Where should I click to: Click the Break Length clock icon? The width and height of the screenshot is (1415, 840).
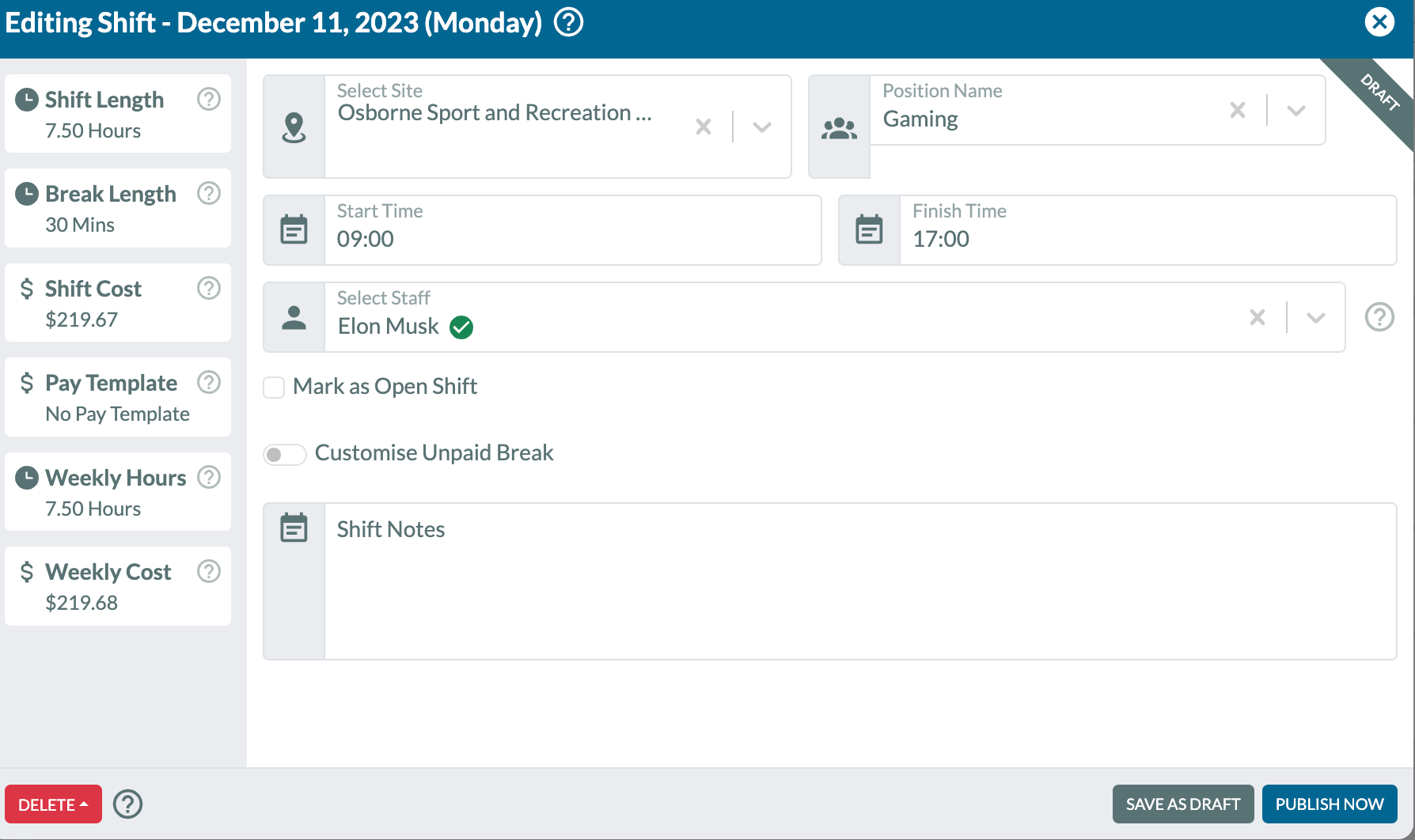tap(27, 194)
